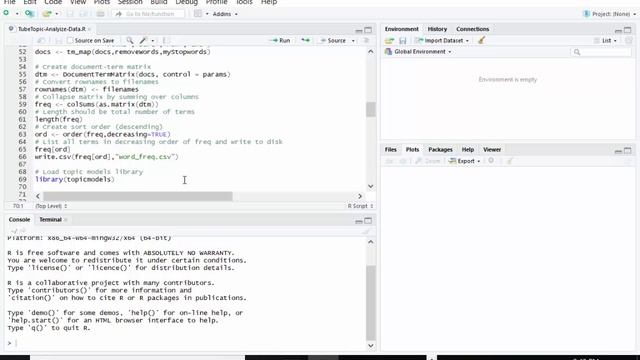Click the Zoom plot button

428,161
